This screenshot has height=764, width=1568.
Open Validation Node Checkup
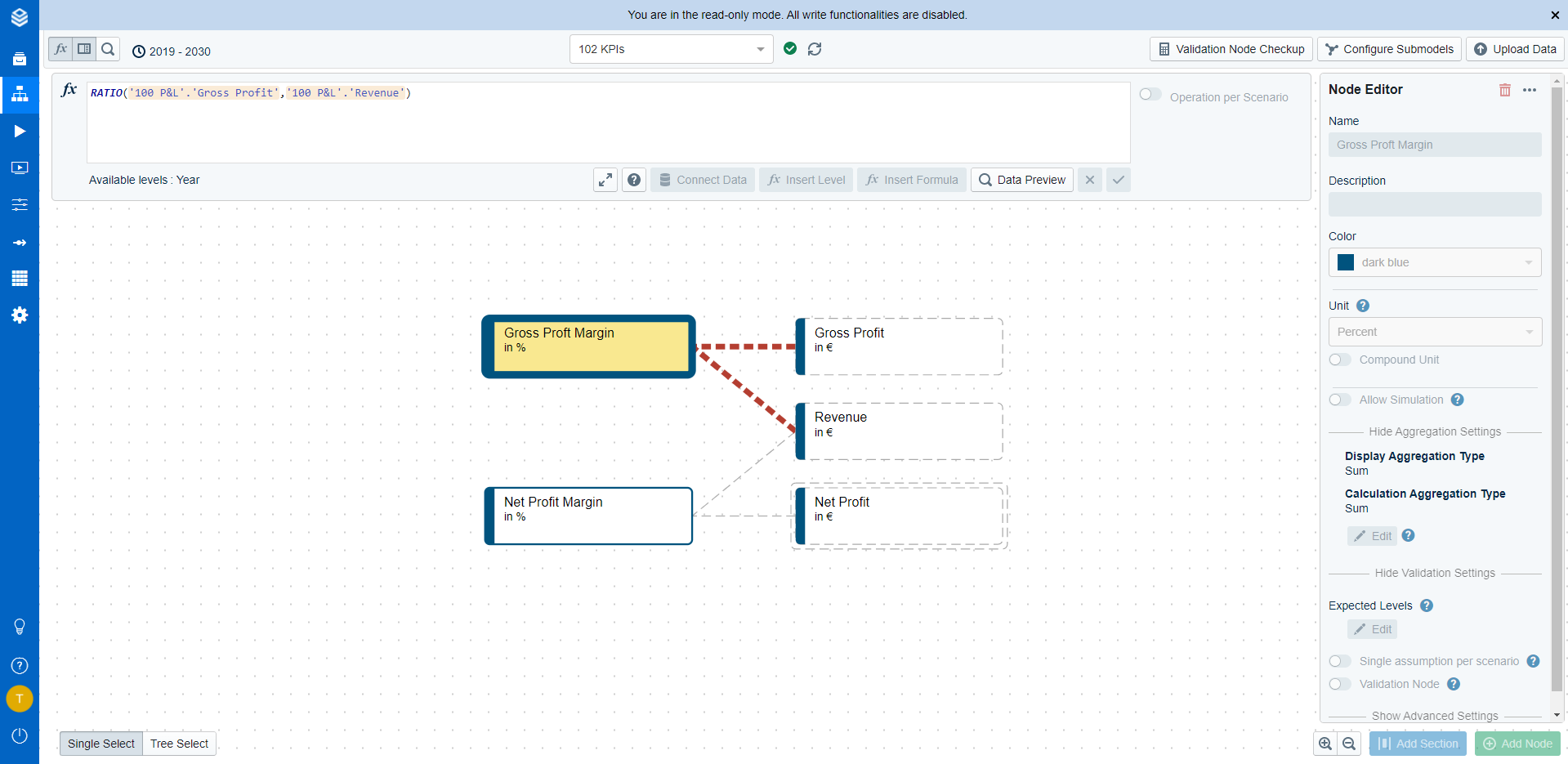pos(1231,49)
